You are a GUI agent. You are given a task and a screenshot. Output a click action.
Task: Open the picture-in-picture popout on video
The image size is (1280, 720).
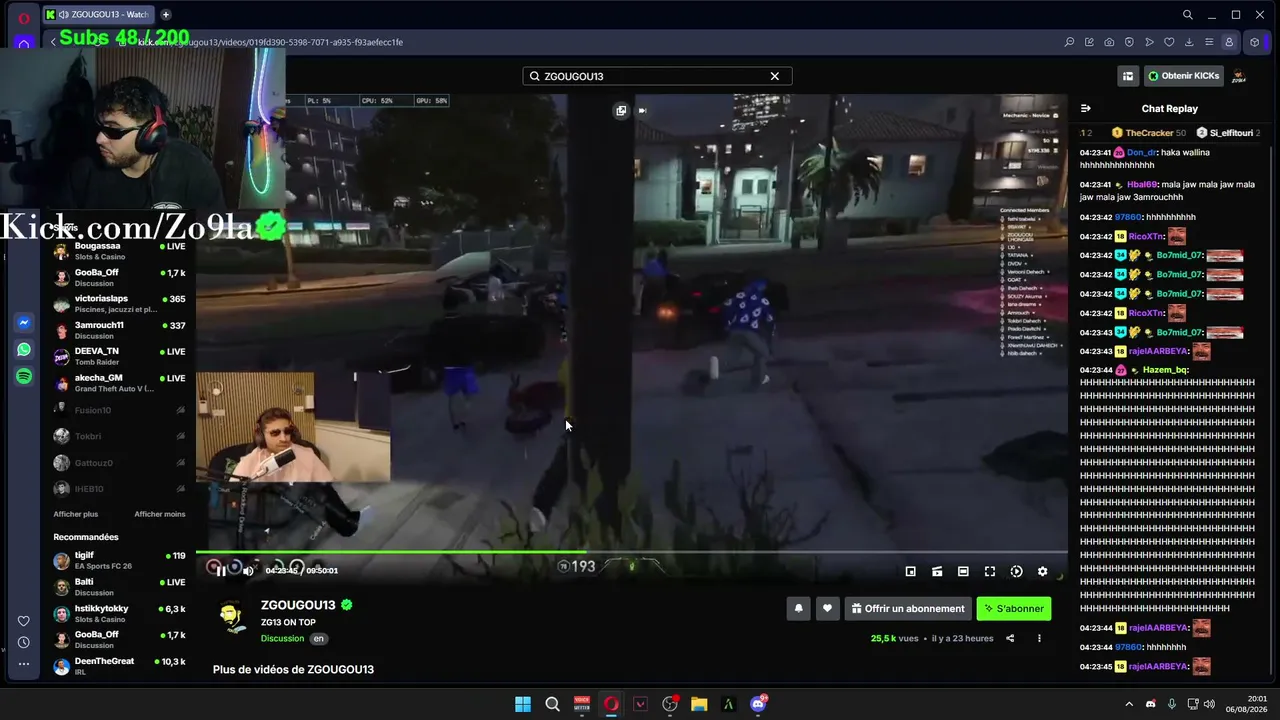(x=621, y=110)
